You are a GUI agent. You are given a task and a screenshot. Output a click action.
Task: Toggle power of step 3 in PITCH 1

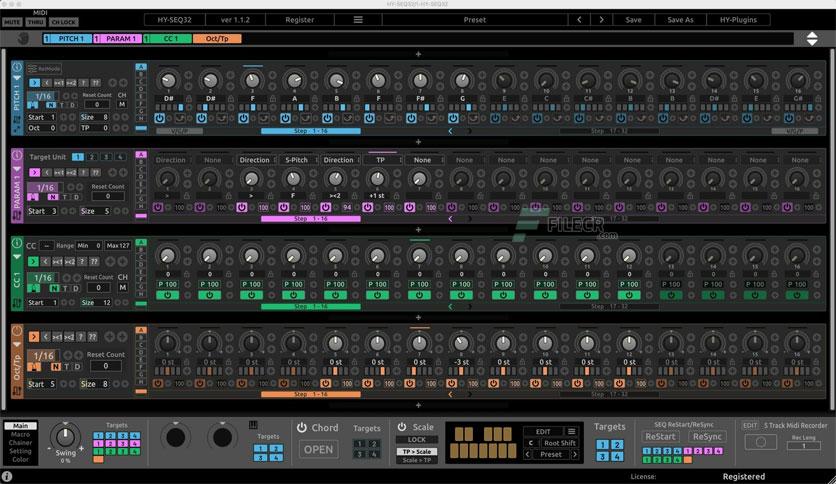click(x=243, y=118)
